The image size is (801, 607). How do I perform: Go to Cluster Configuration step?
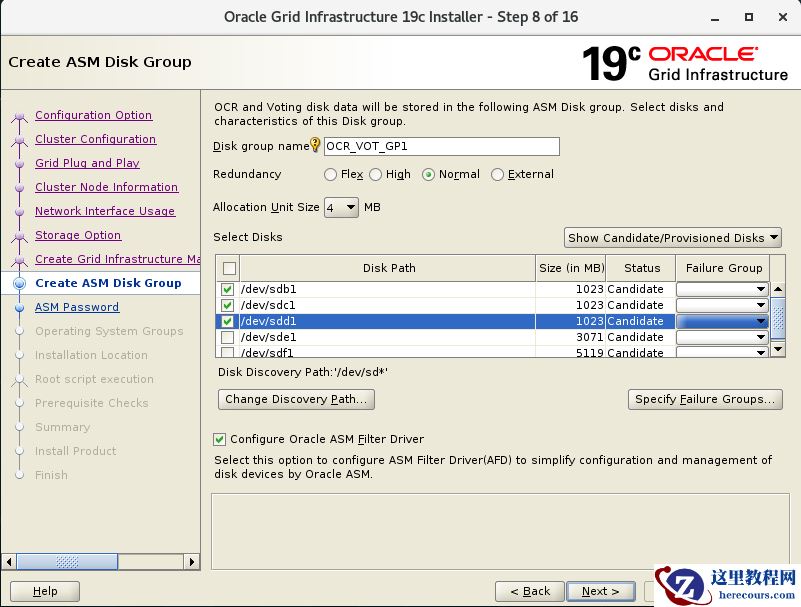point(96,139)
